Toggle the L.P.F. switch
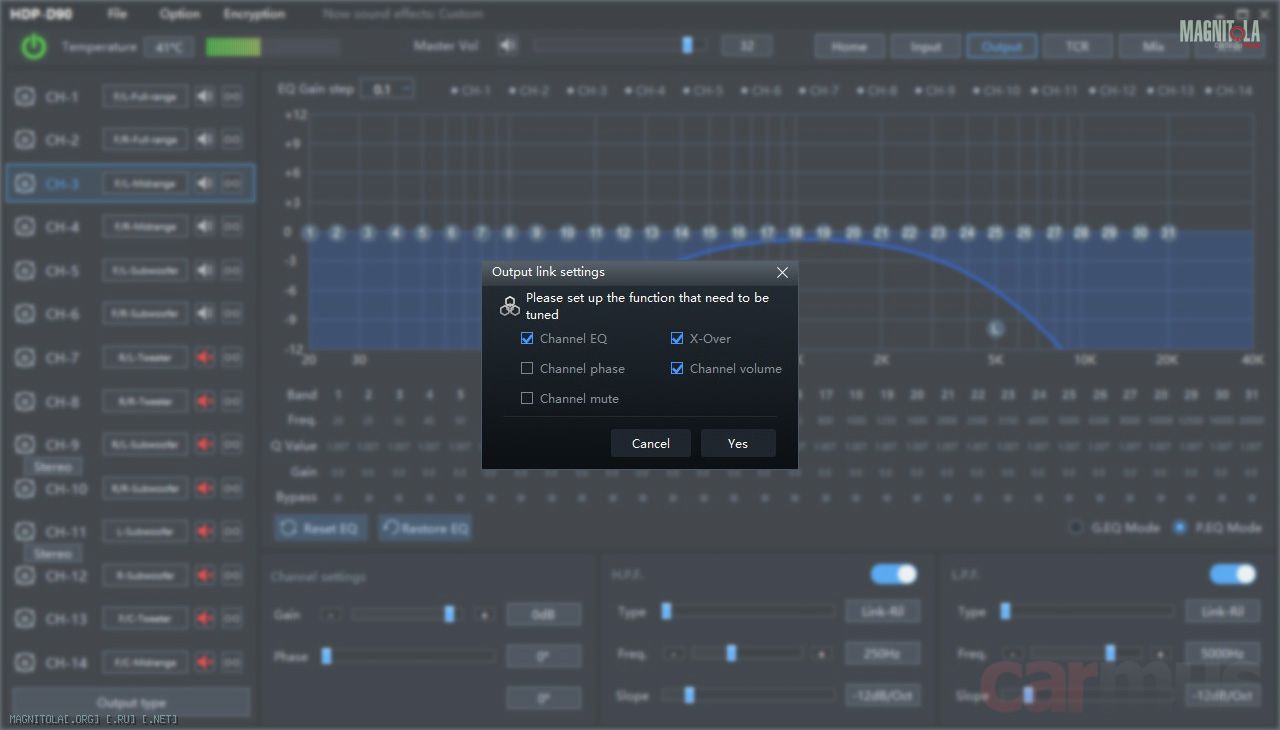This screenshot has width=1280, height=730. 1233,574
